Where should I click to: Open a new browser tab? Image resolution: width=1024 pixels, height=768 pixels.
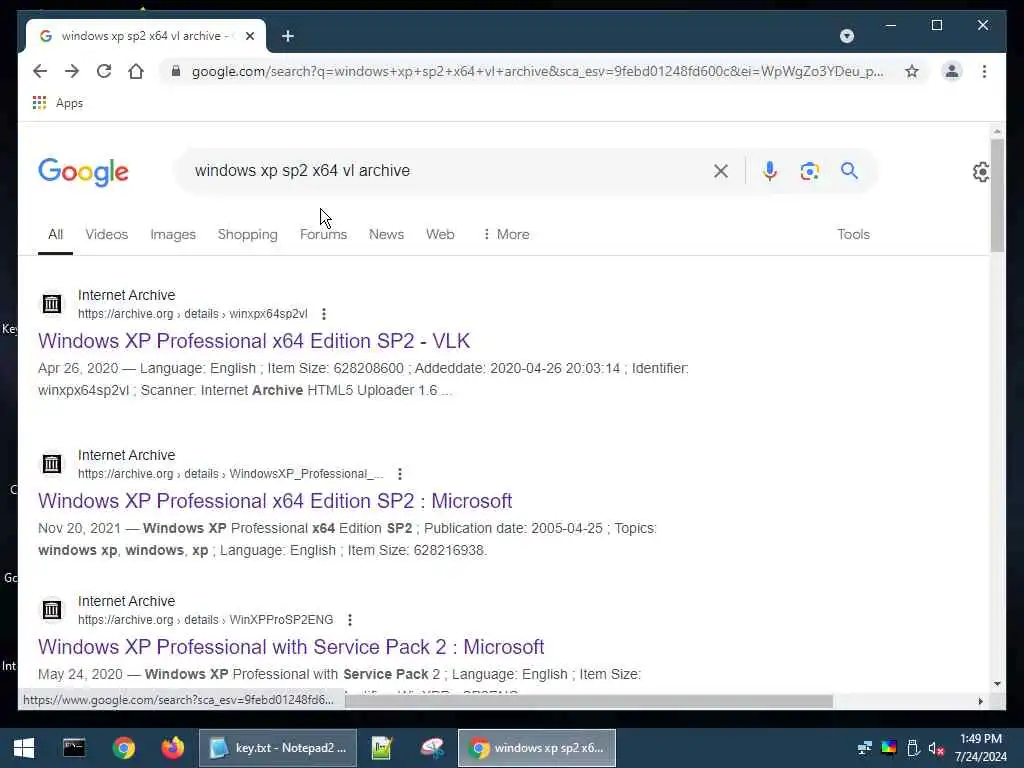[288, 36]
